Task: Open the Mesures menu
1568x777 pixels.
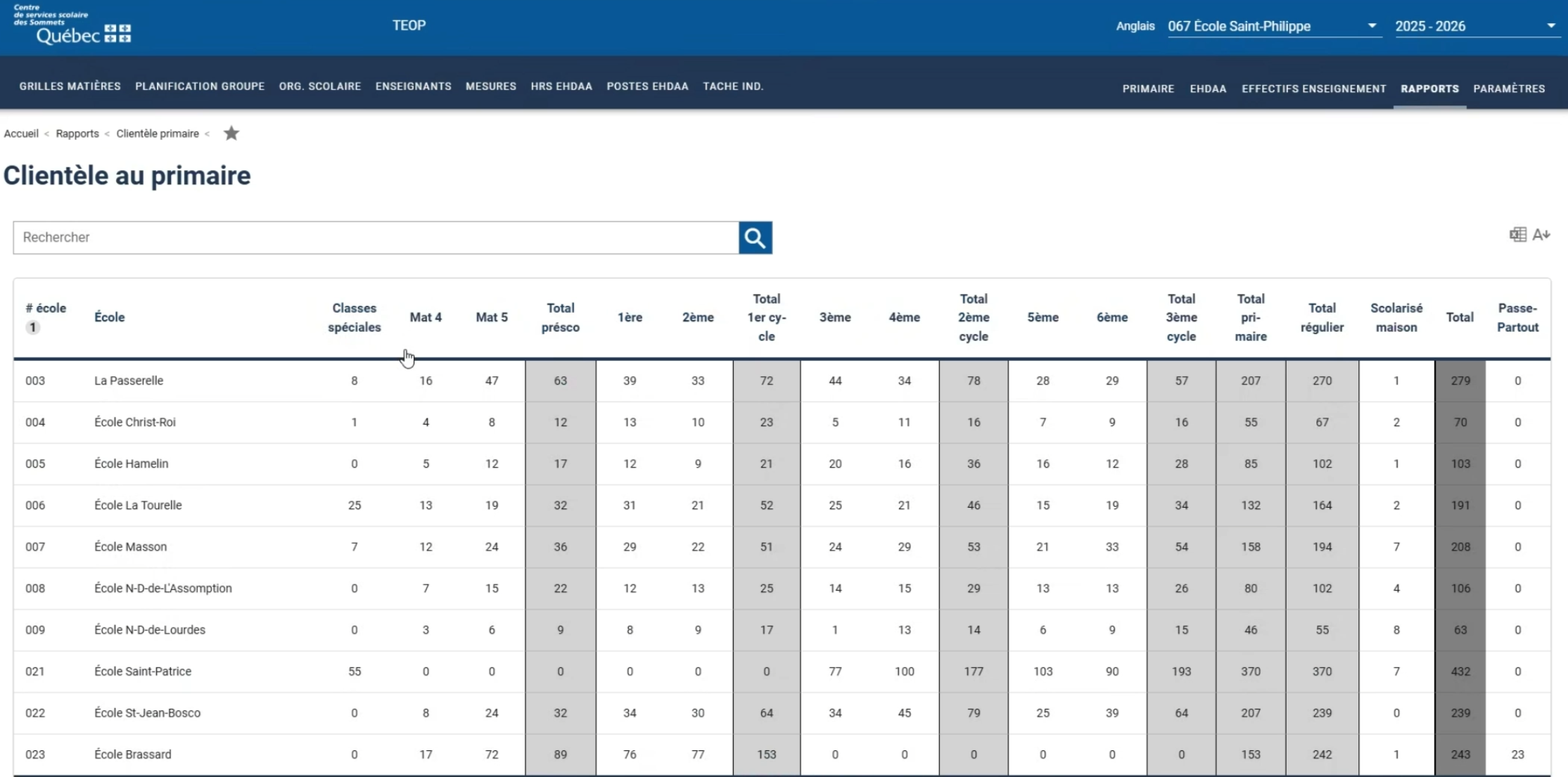Action: coord(491,86)
